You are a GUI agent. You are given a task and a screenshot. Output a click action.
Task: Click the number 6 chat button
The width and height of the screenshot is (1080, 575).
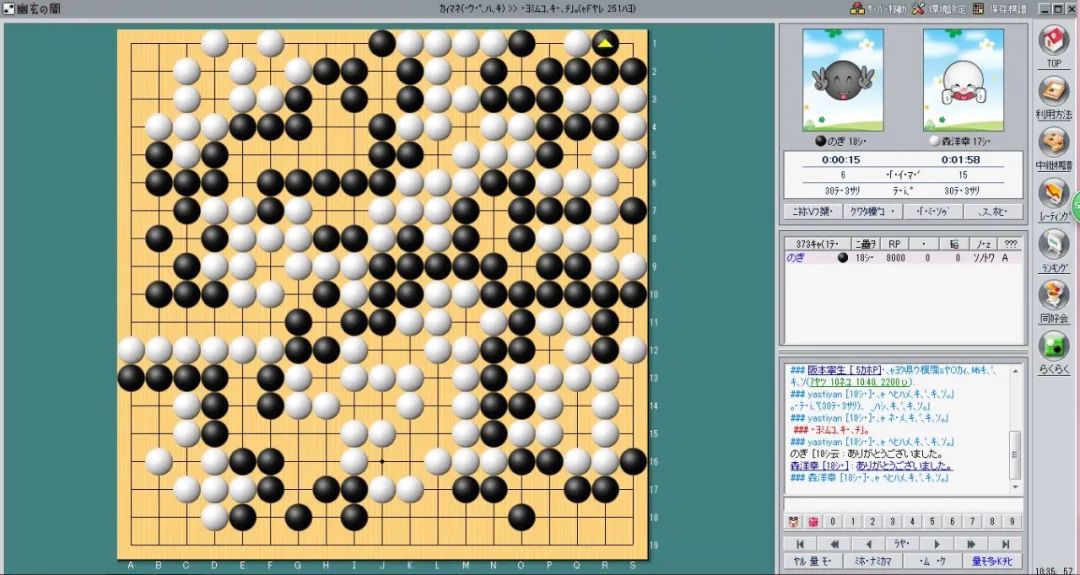point(953,522)
